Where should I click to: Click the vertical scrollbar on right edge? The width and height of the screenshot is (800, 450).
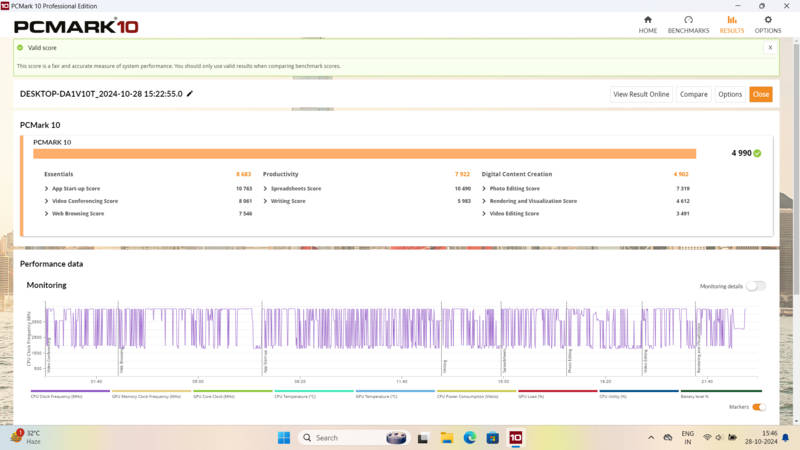pyautogui.click(x=796, y=168)
